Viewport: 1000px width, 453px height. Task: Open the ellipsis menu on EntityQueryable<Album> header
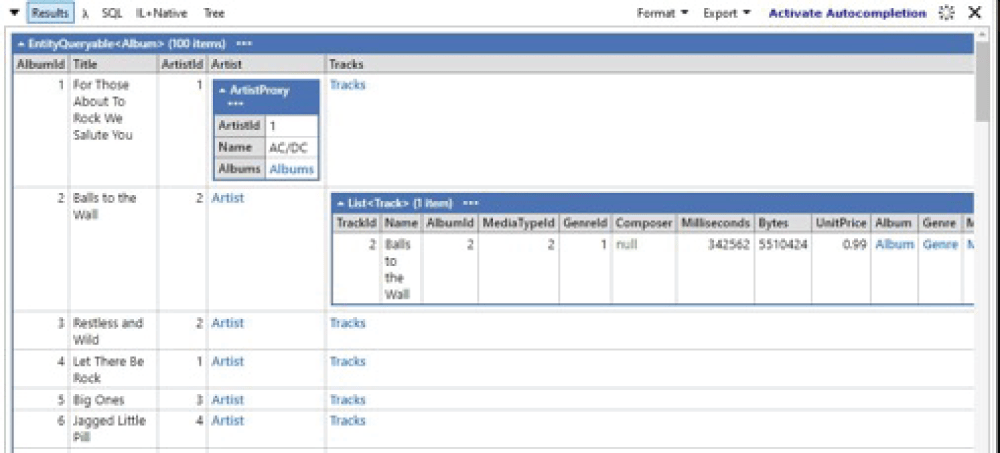tap(244, 44)
